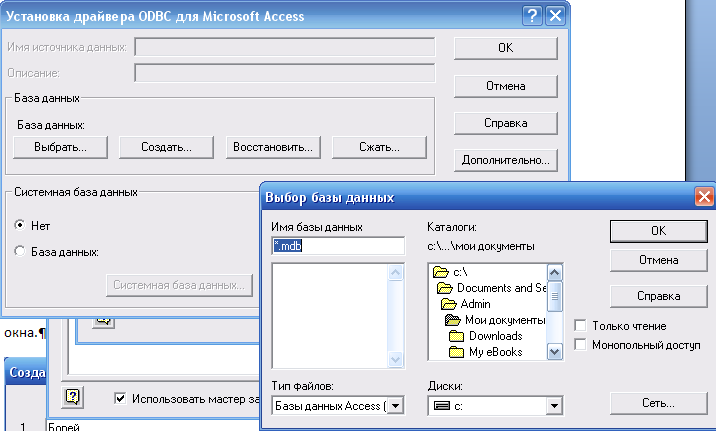Click the up arrow of the file list scrollbar
The image size is (716, 431).
395,273
